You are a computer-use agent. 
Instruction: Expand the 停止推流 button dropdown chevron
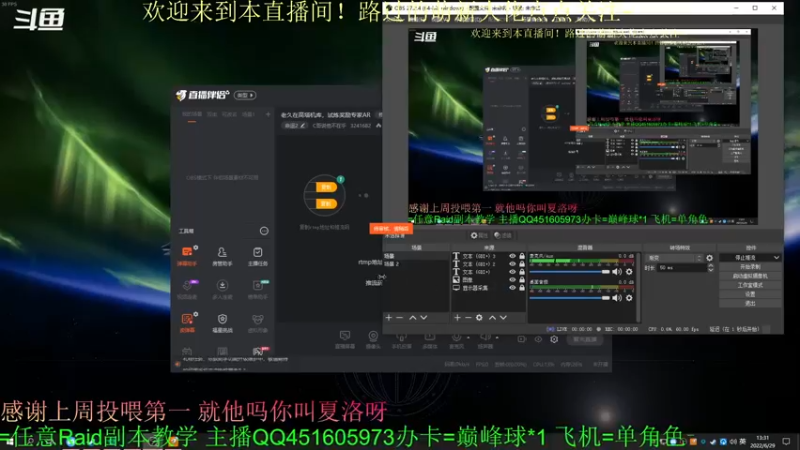pos(776,258)
